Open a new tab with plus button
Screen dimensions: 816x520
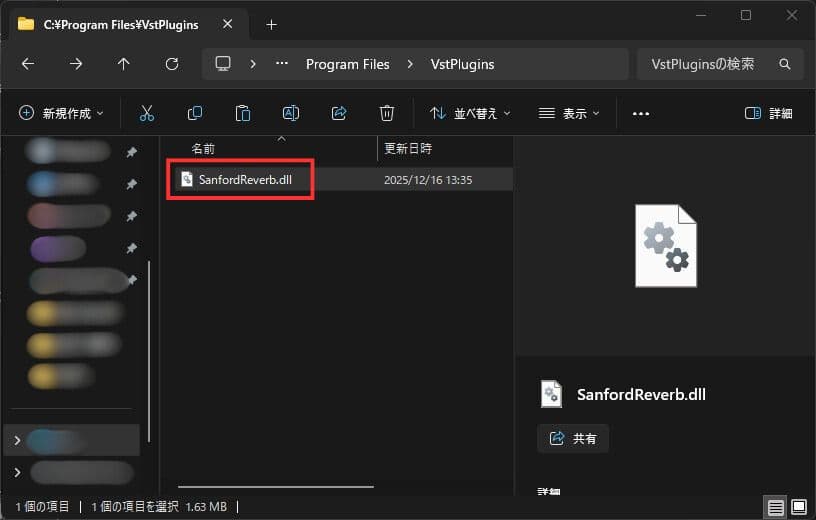pos(271,24)
